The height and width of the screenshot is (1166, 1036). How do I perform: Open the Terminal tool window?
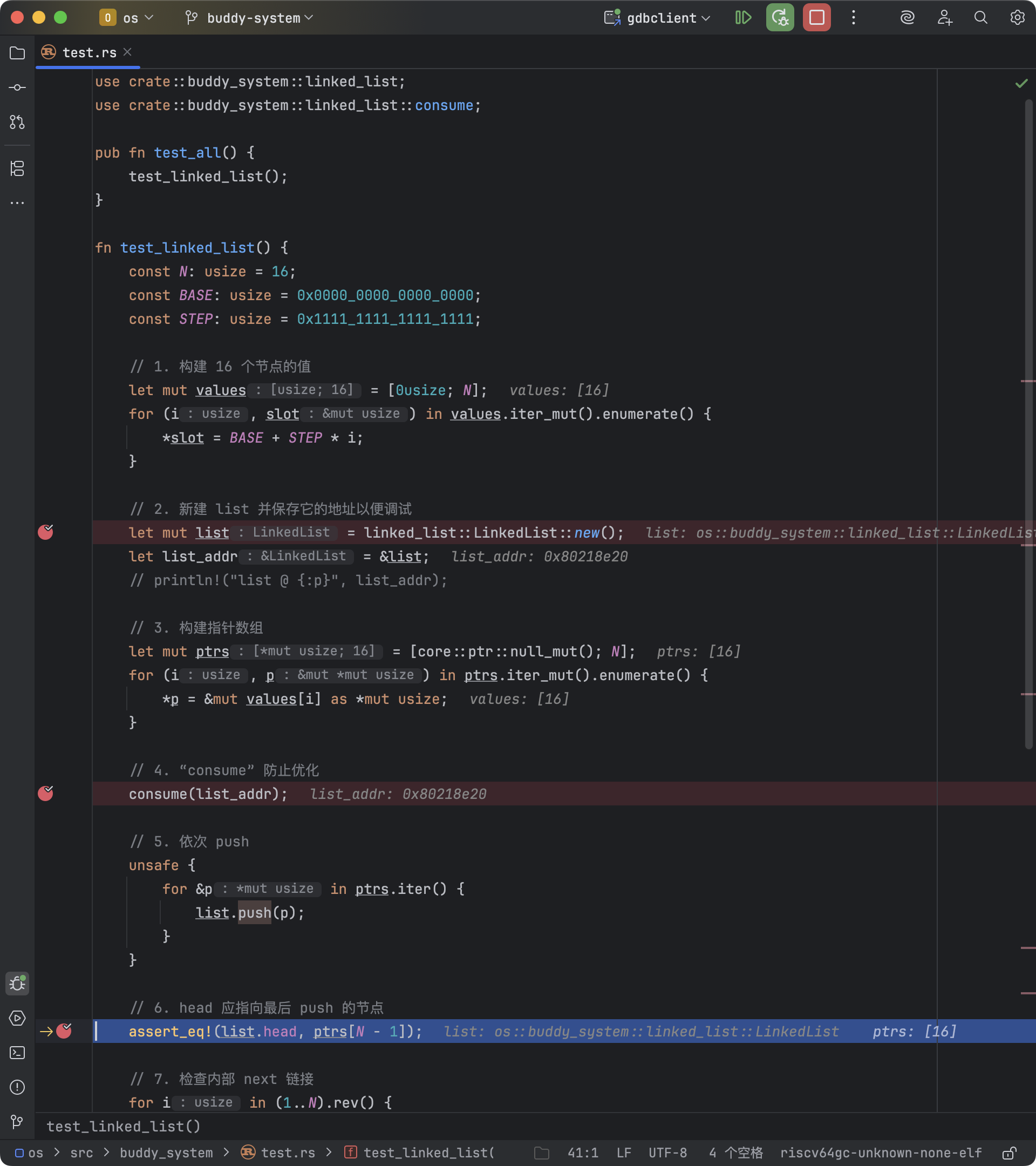coord(17,1053)
